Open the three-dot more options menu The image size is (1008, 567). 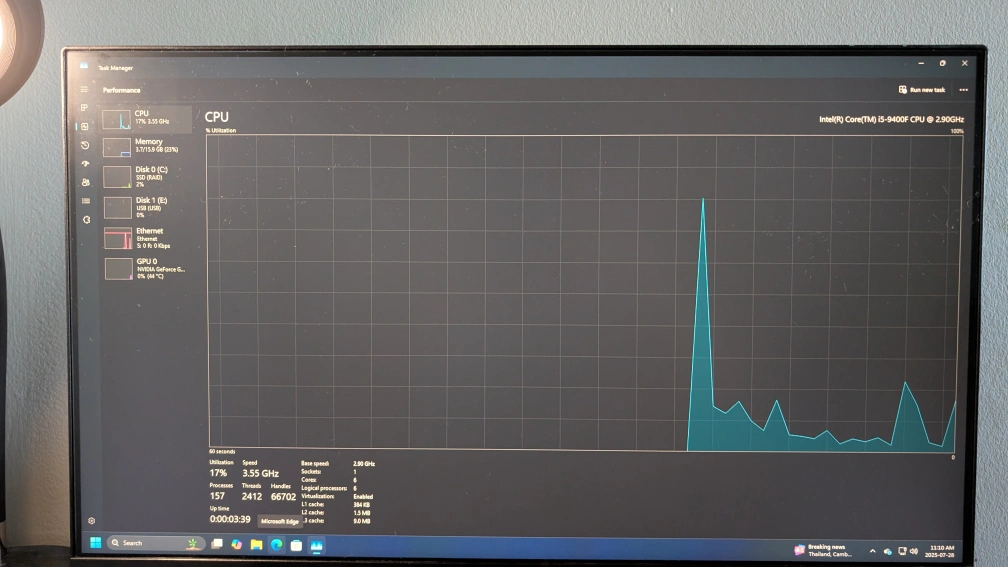click(963, 90)
